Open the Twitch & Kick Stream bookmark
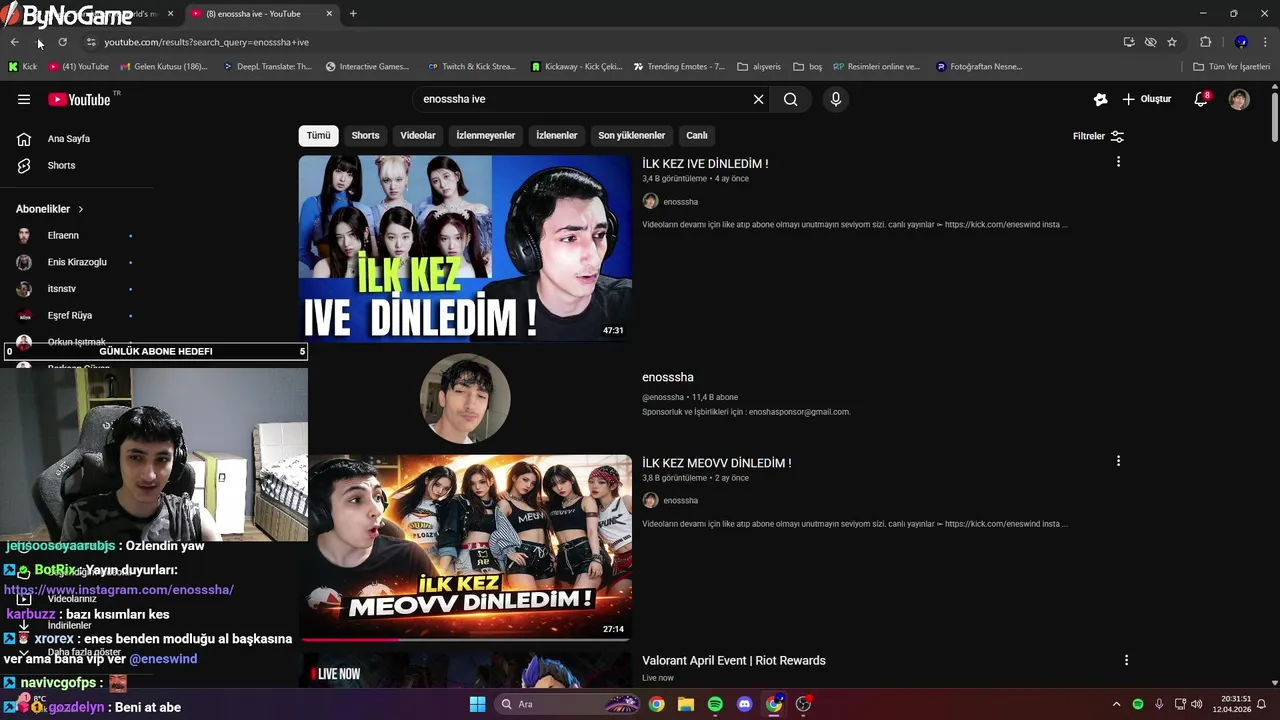The height and width of the screenshot is (720, 1280). [x=471, y=67]
